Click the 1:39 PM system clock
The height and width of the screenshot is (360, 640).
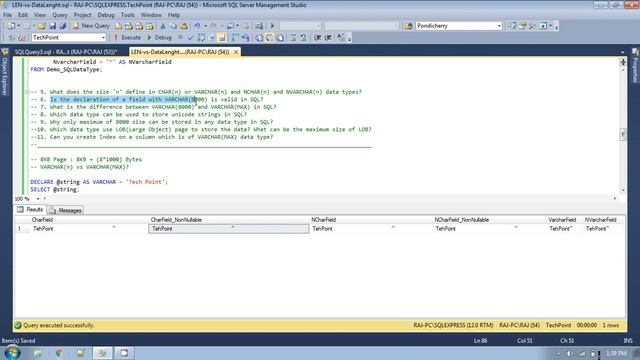point(616,353)
